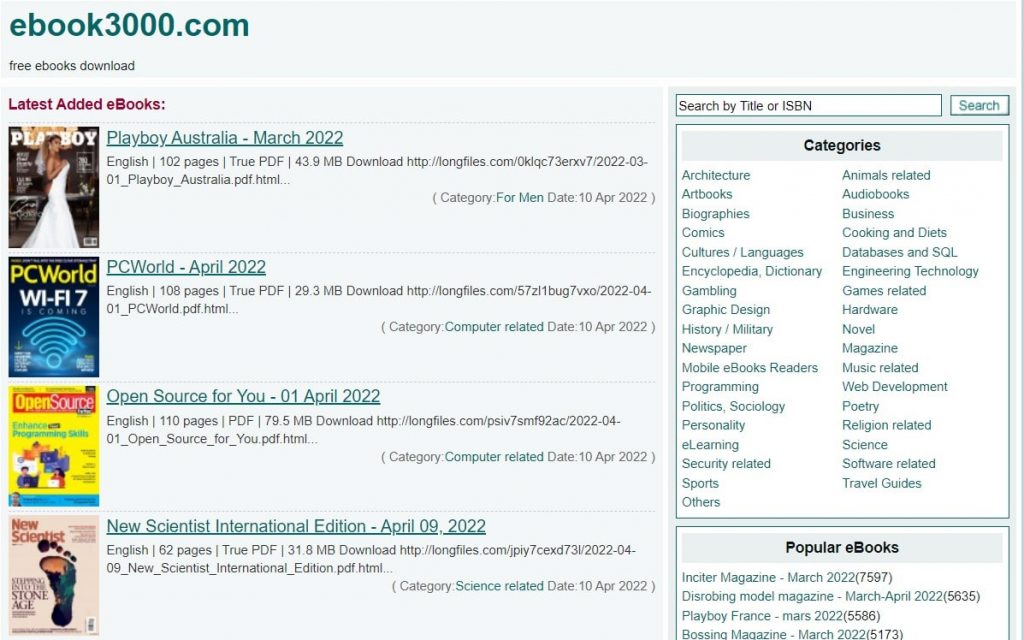
Task: Open PCWorld - April 2022 title link
Action: (x=186, y=267)
